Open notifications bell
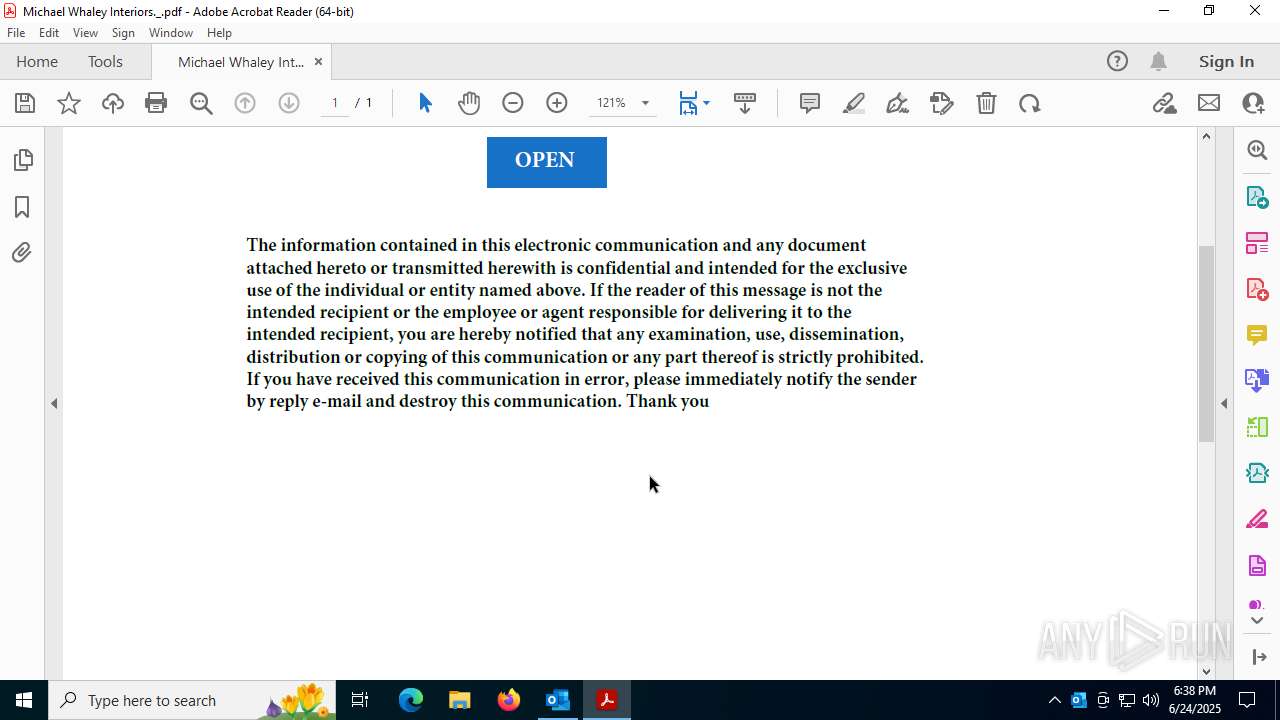Image resolution: width=1280 pixels, height=720 pixels. click(1158, 62)
